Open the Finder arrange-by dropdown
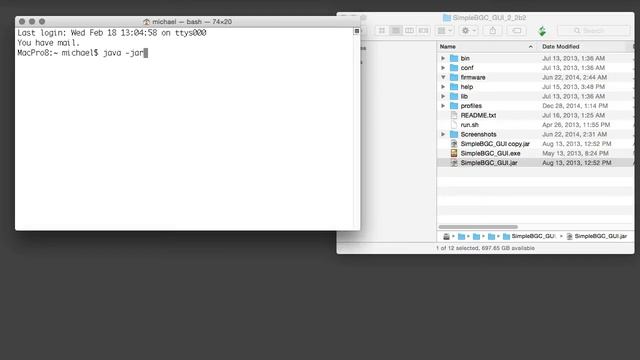The width and height of the screenshot is (640, 360). pos(444,31)
